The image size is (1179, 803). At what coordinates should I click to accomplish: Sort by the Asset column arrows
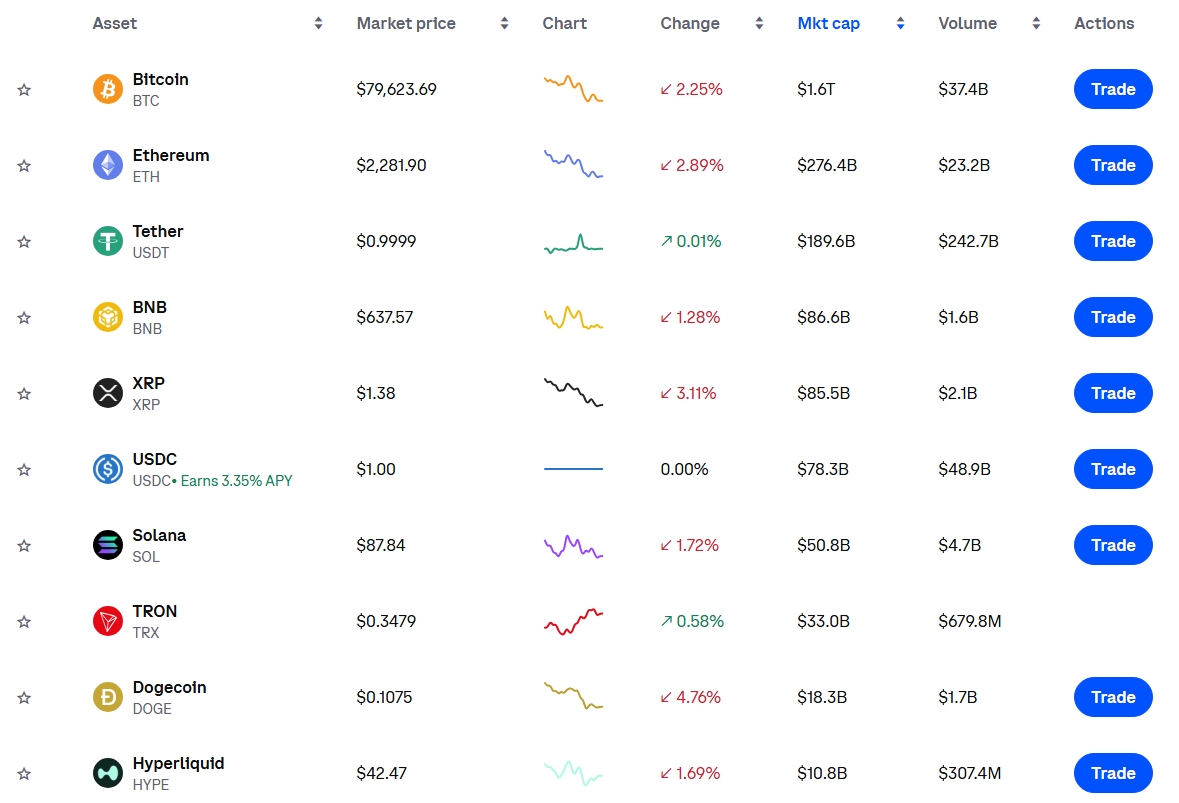[x=318, y=23]
